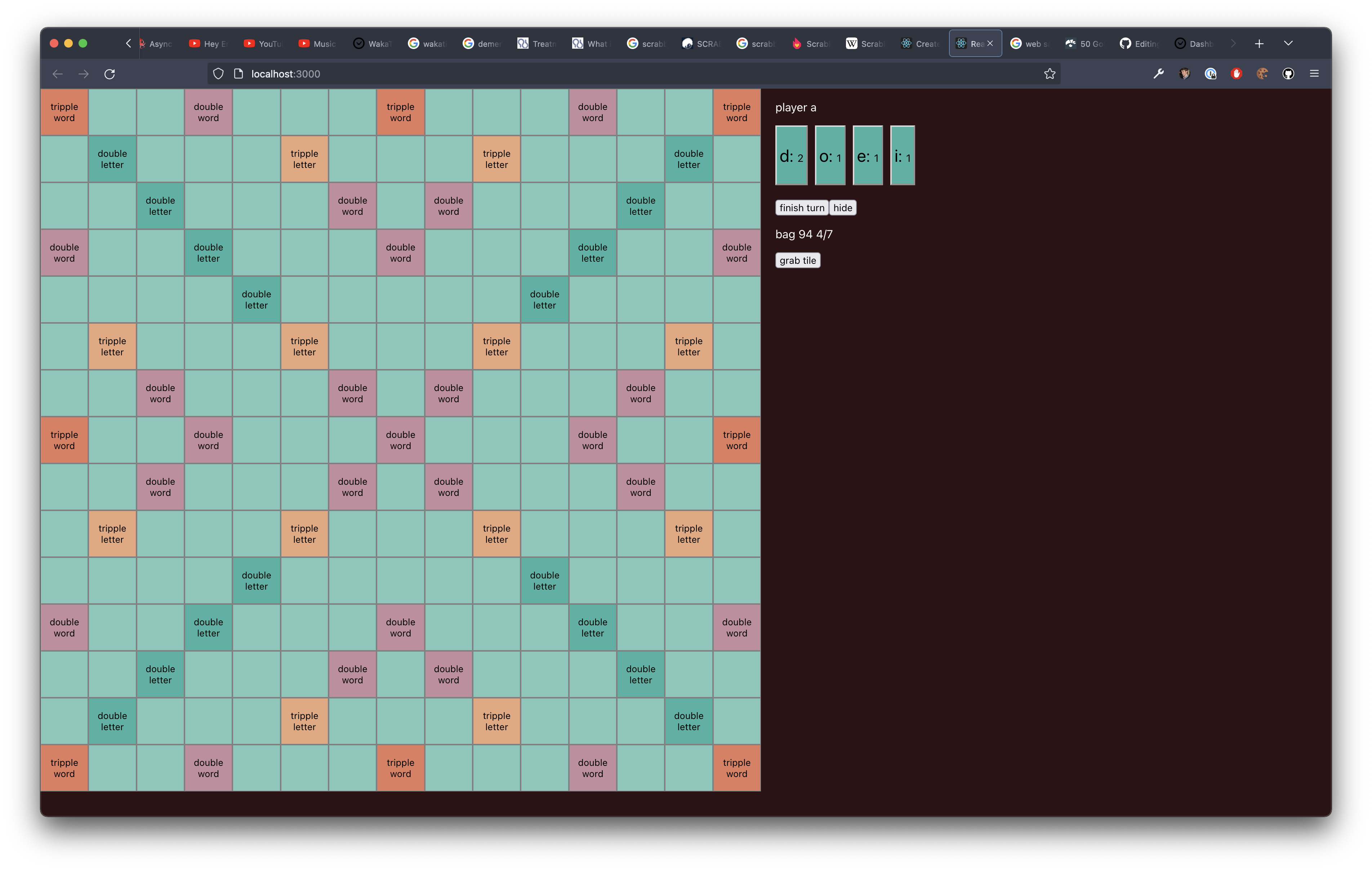Click the back navigation arrow
Image resolution: width=1372 pixels, height=870 pixels.
57,74
